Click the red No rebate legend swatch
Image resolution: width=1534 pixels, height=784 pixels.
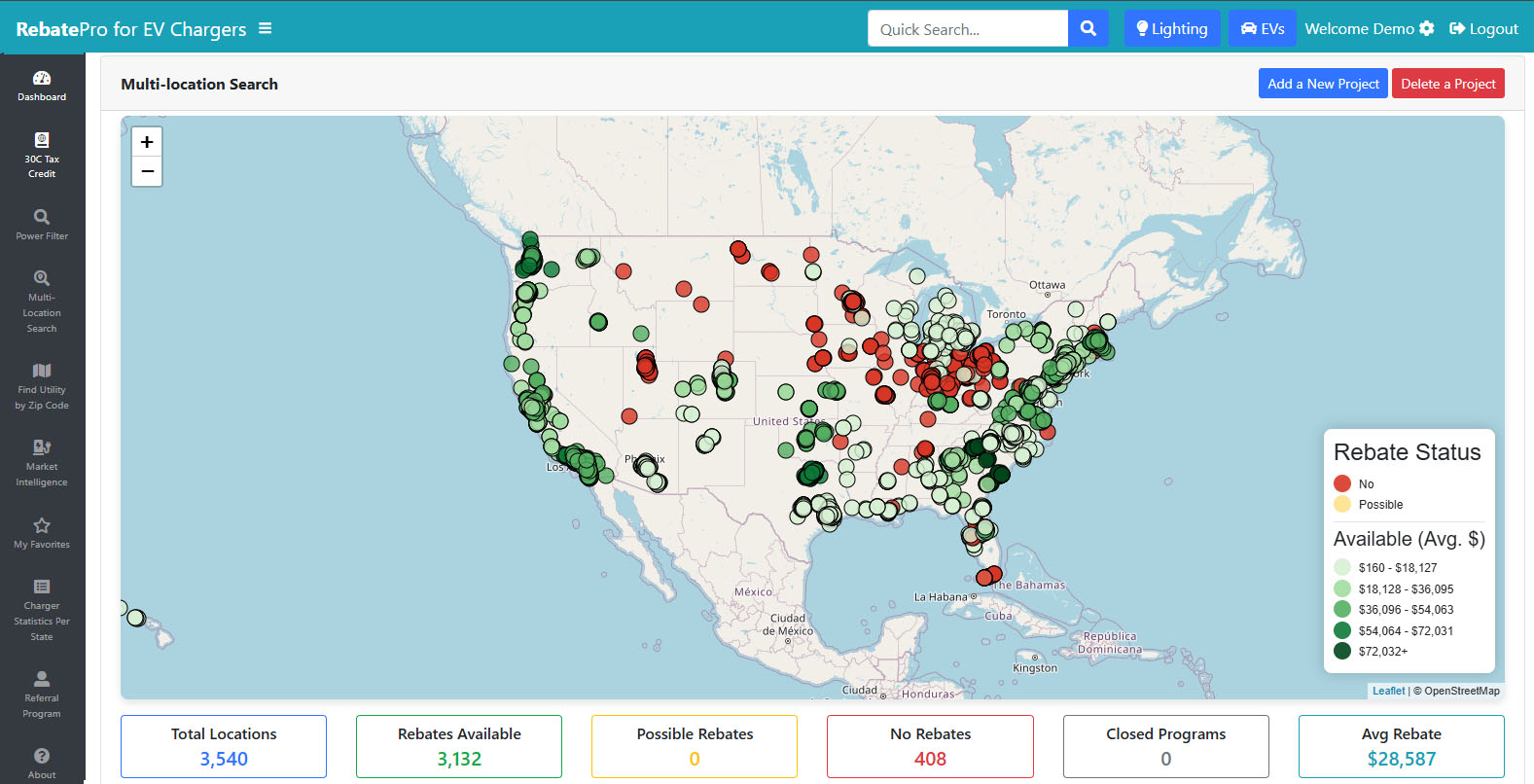(x=1342, y=483)
